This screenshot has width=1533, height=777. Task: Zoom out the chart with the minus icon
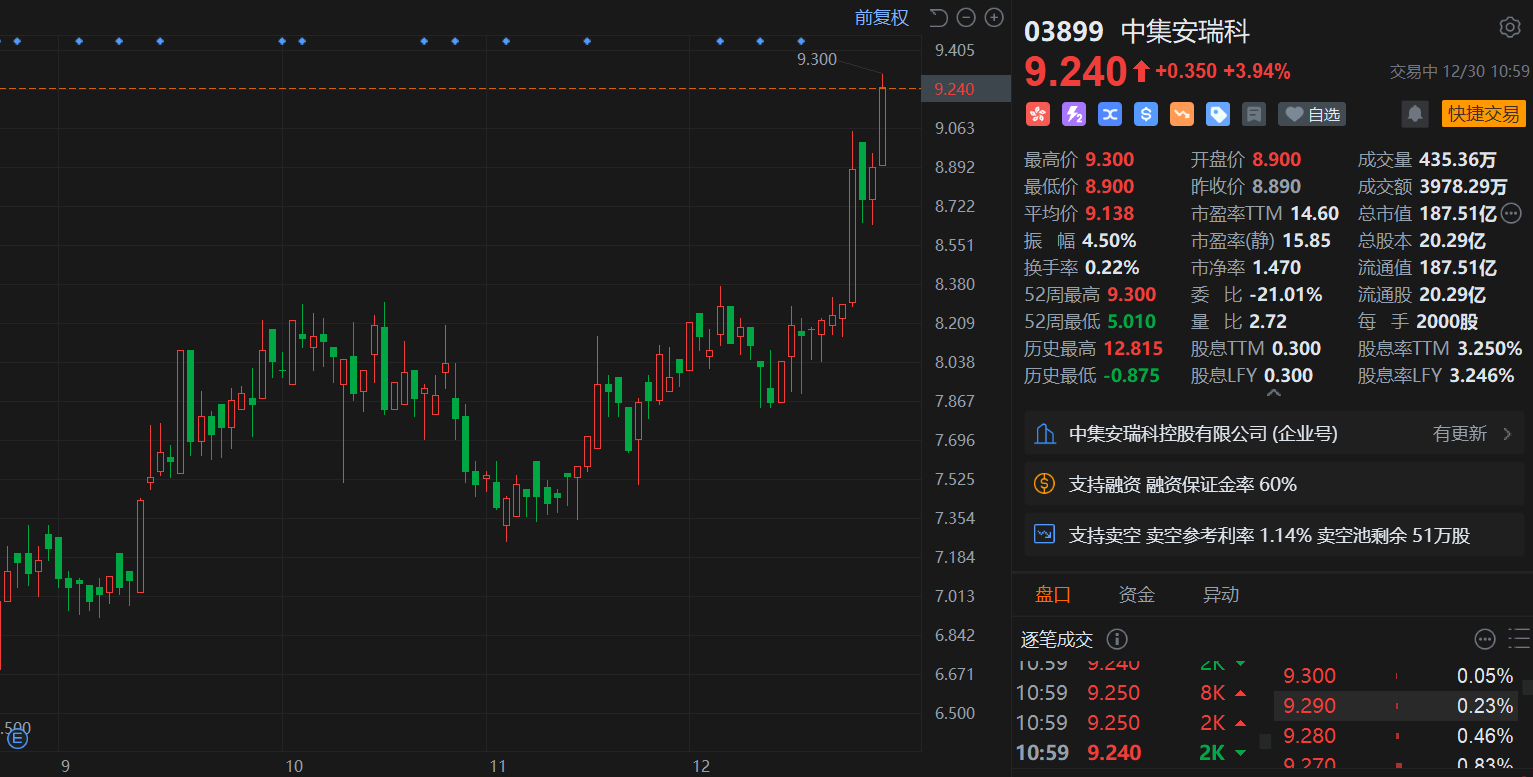click(966, 17)
